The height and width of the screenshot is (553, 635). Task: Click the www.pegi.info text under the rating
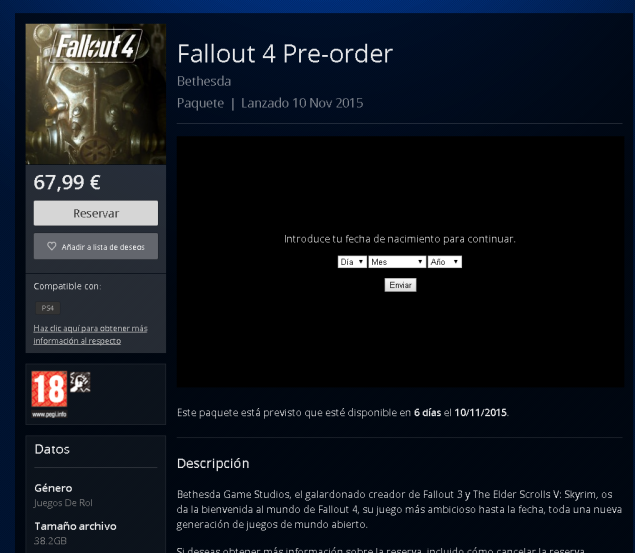tap(49, 414)
